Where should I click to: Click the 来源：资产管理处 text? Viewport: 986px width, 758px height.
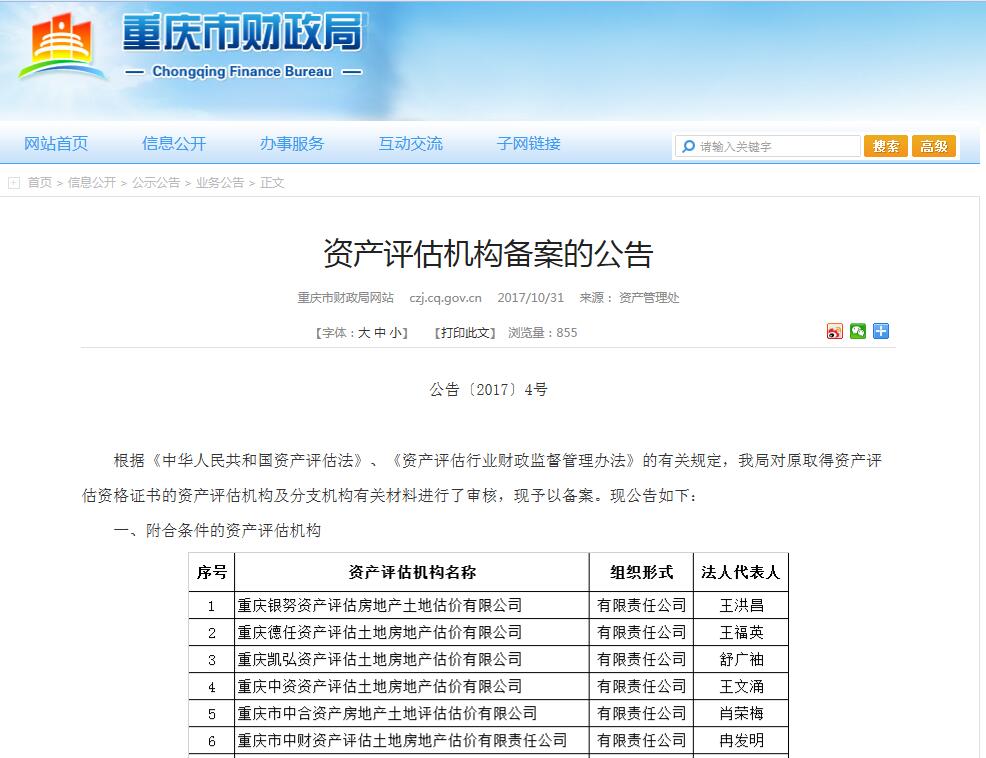tap(629, 298)
